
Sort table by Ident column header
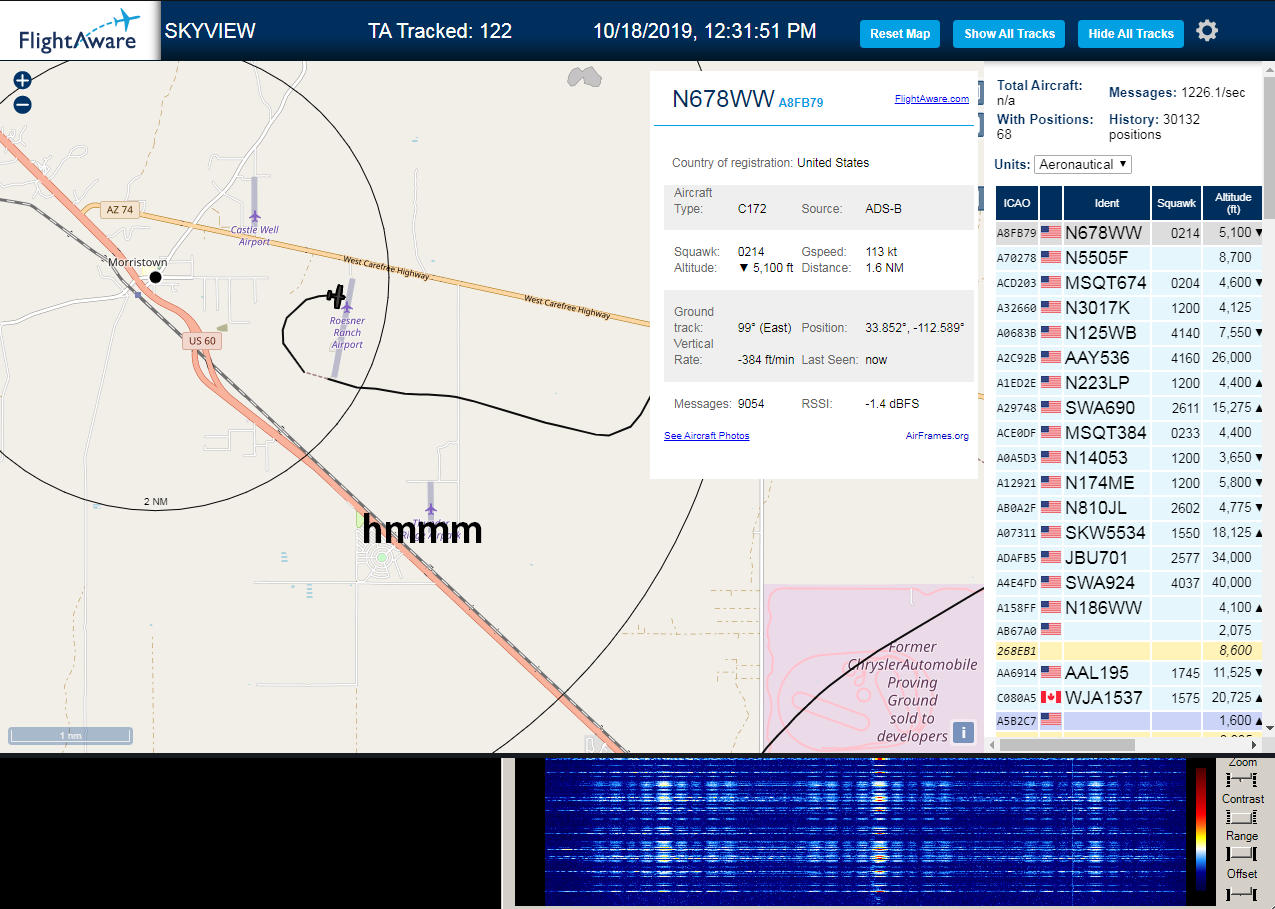(x=1107, y=203)
